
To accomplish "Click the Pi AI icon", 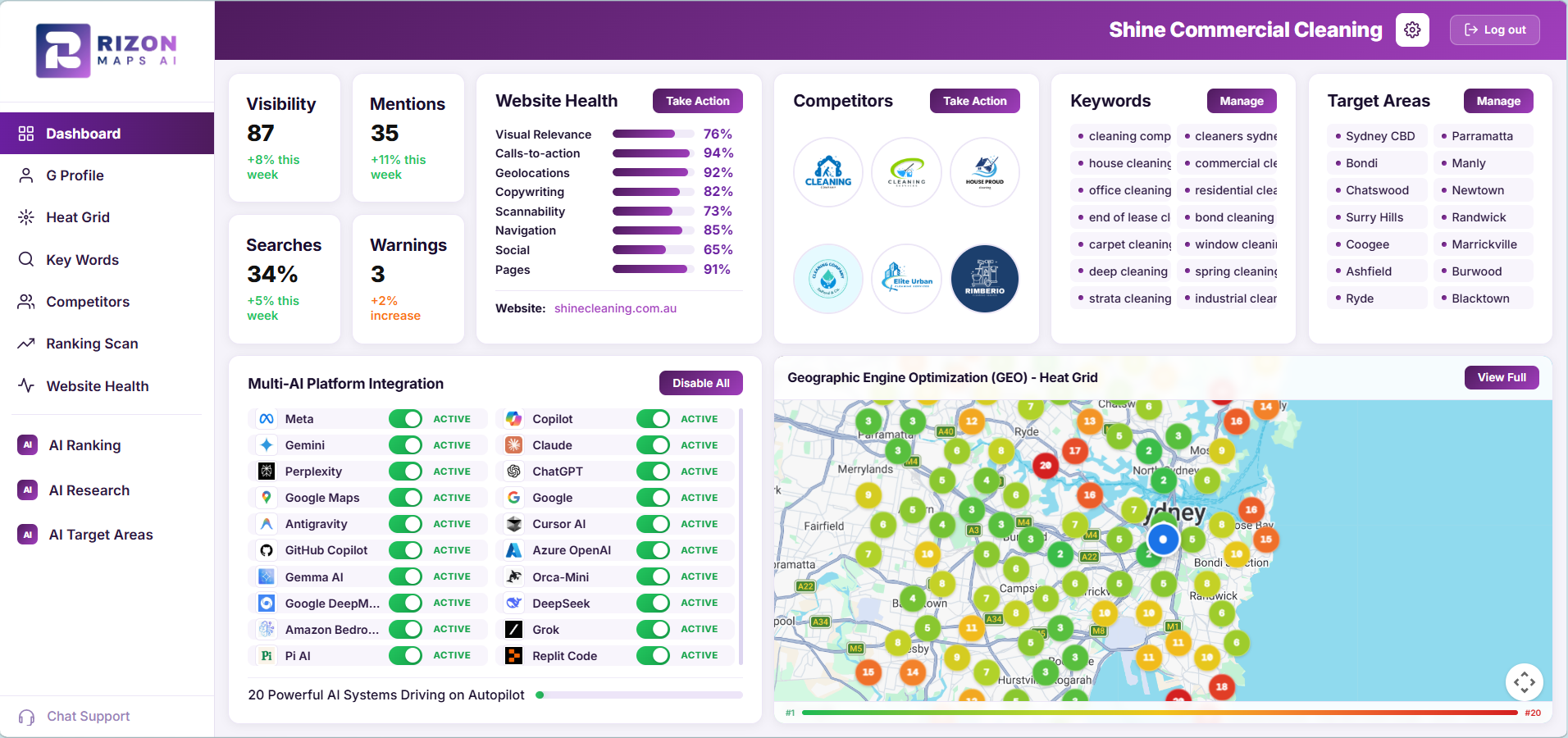I will click(x=267, y=656).
